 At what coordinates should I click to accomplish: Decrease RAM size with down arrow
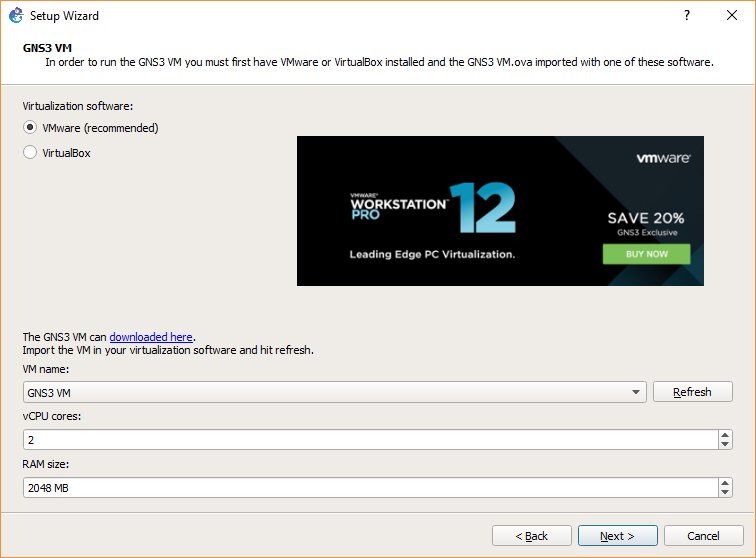pos(725,492)
